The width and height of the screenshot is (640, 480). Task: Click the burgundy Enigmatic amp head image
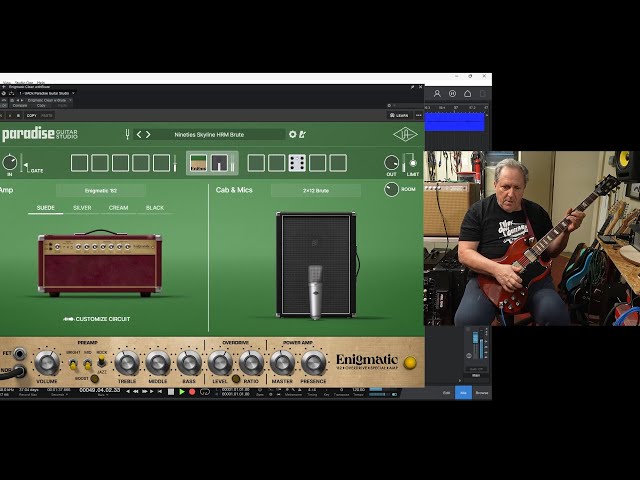(100, 263)
